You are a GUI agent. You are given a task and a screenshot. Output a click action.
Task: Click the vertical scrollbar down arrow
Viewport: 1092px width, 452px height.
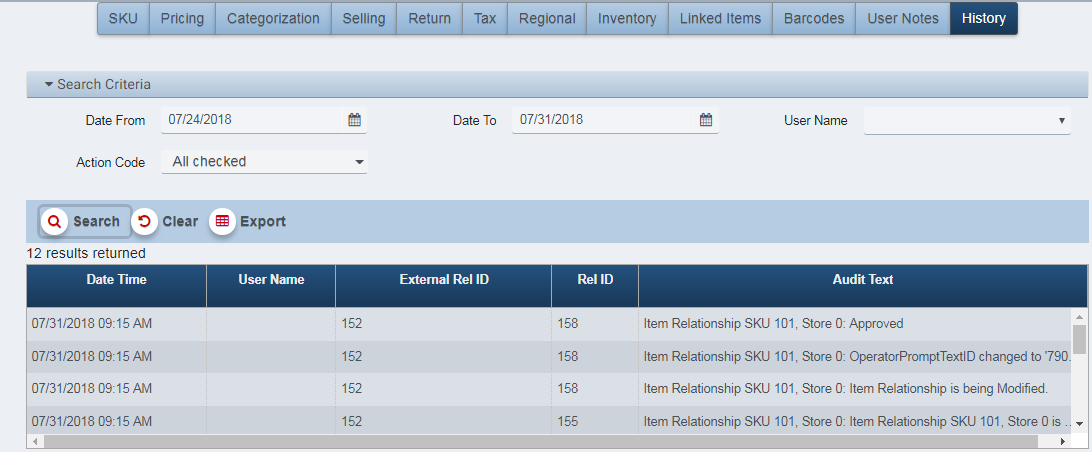tap(1079, 425)
